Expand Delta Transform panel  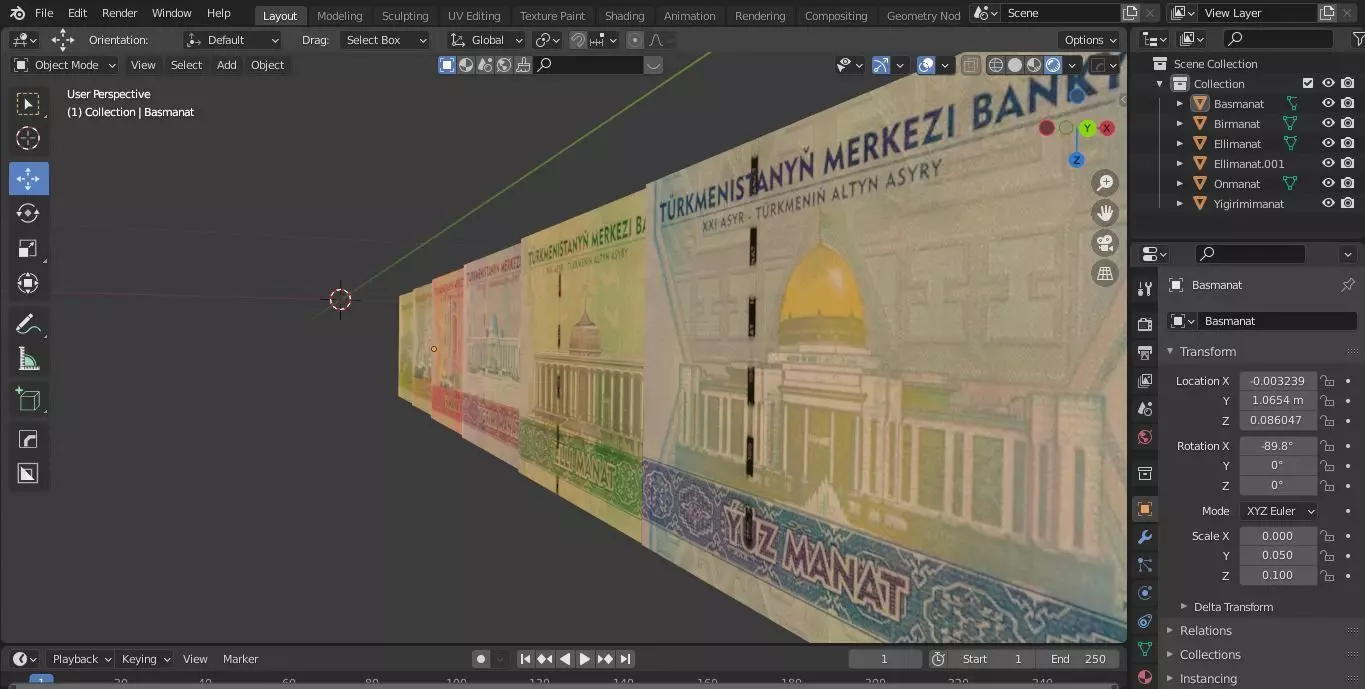tap(1232, 607)
